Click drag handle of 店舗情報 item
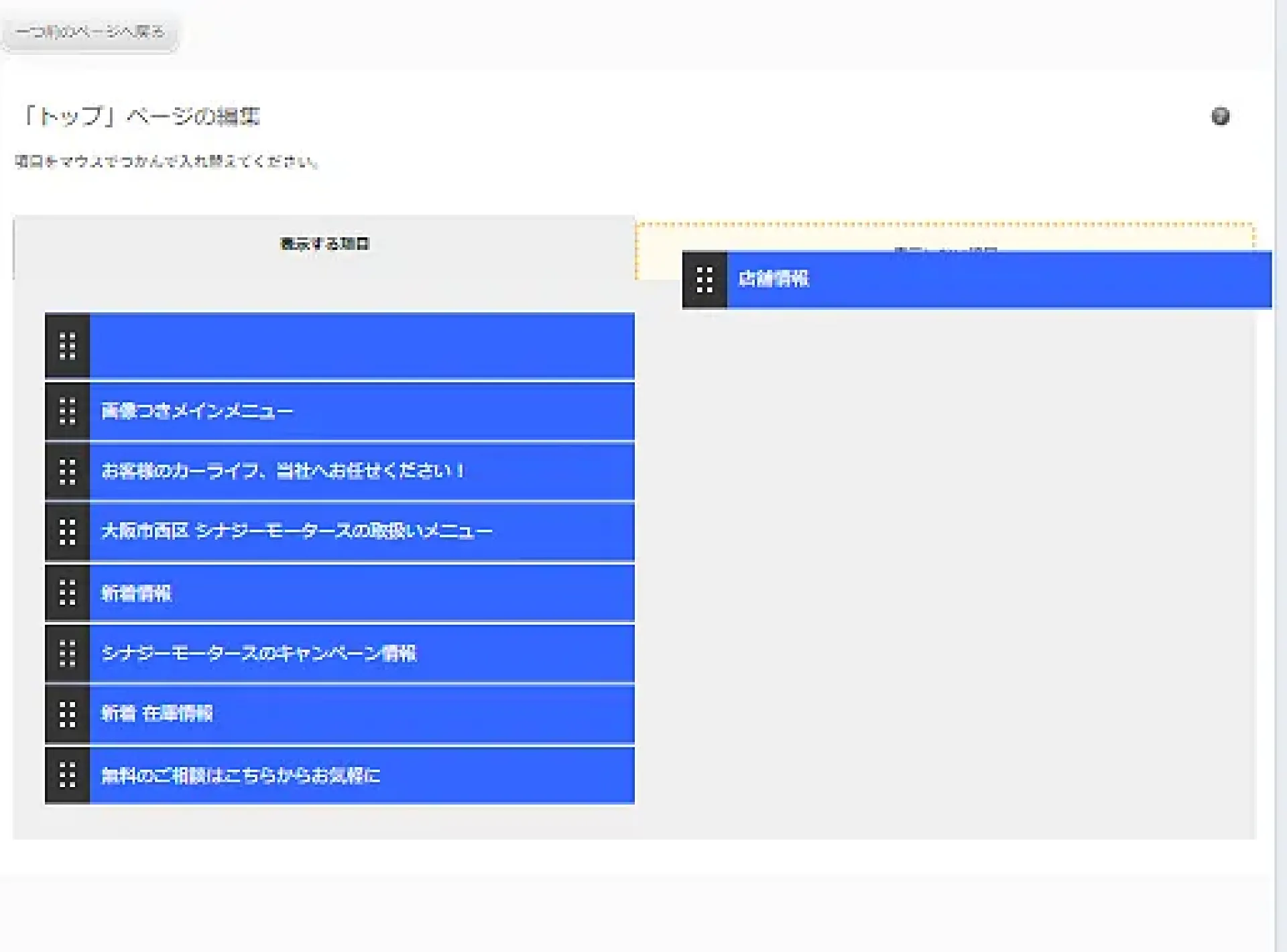 click(704, 280)
